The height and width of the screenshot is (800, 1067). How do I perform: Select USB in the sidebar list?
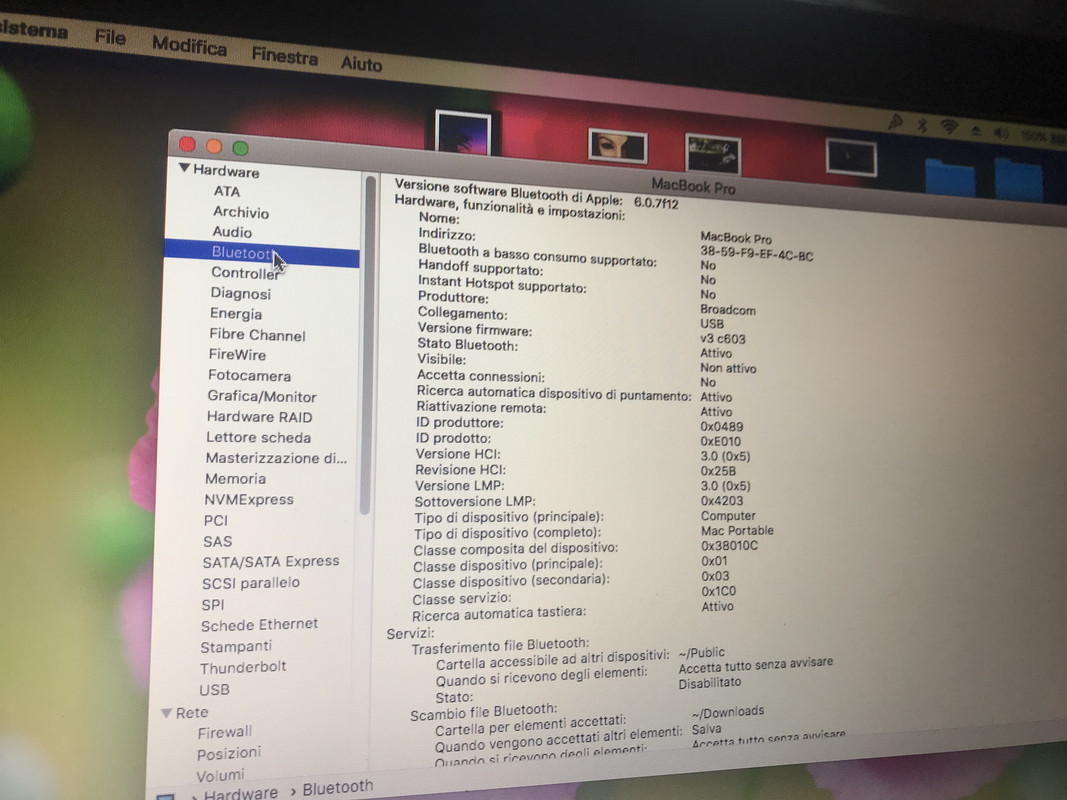(x=214, y=690)
